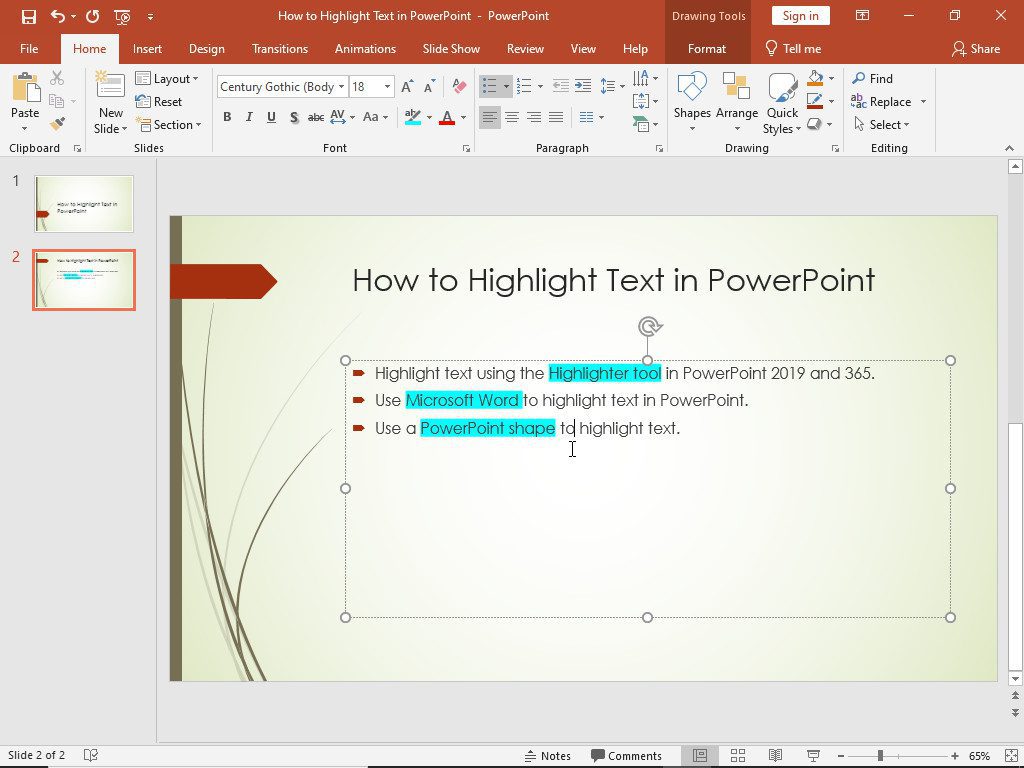Open the Font Size dropdown
Viewport: 1024px width, 768px height.
388,87
